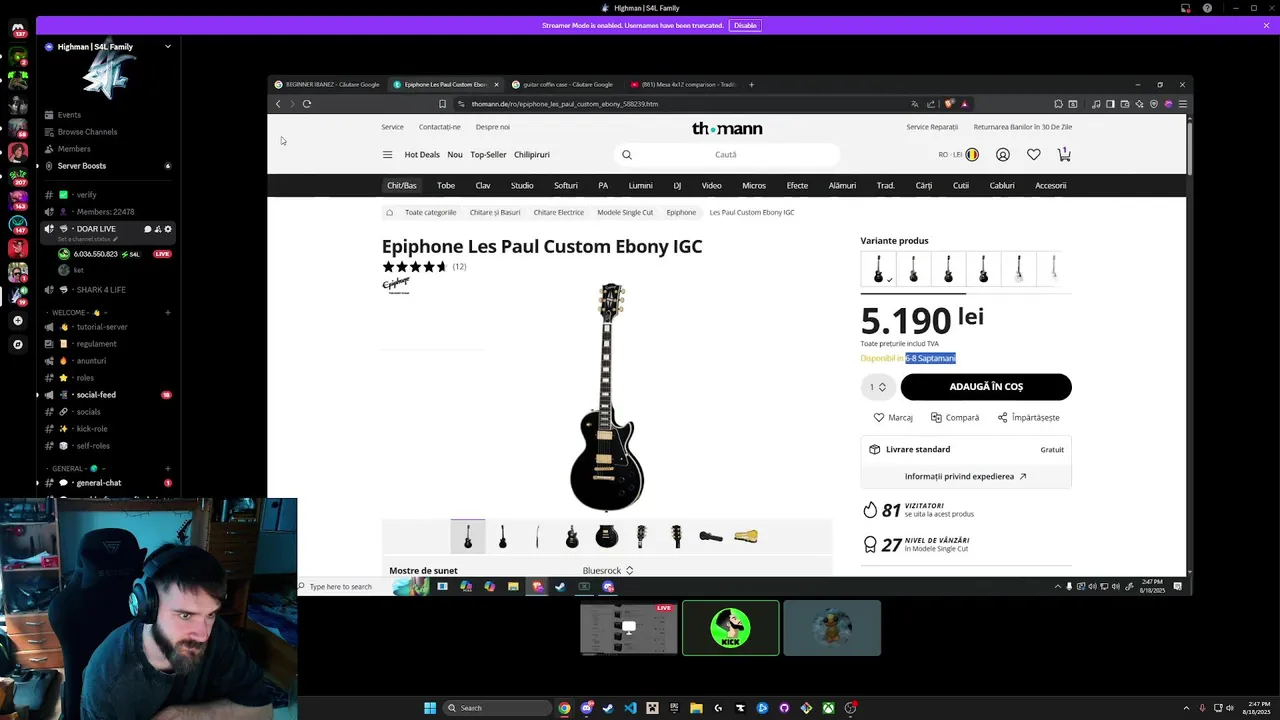This screenshot has width=1280, height=720.
Task: Open the wishlist heart icon
Action: click(x=1033, y=154)
